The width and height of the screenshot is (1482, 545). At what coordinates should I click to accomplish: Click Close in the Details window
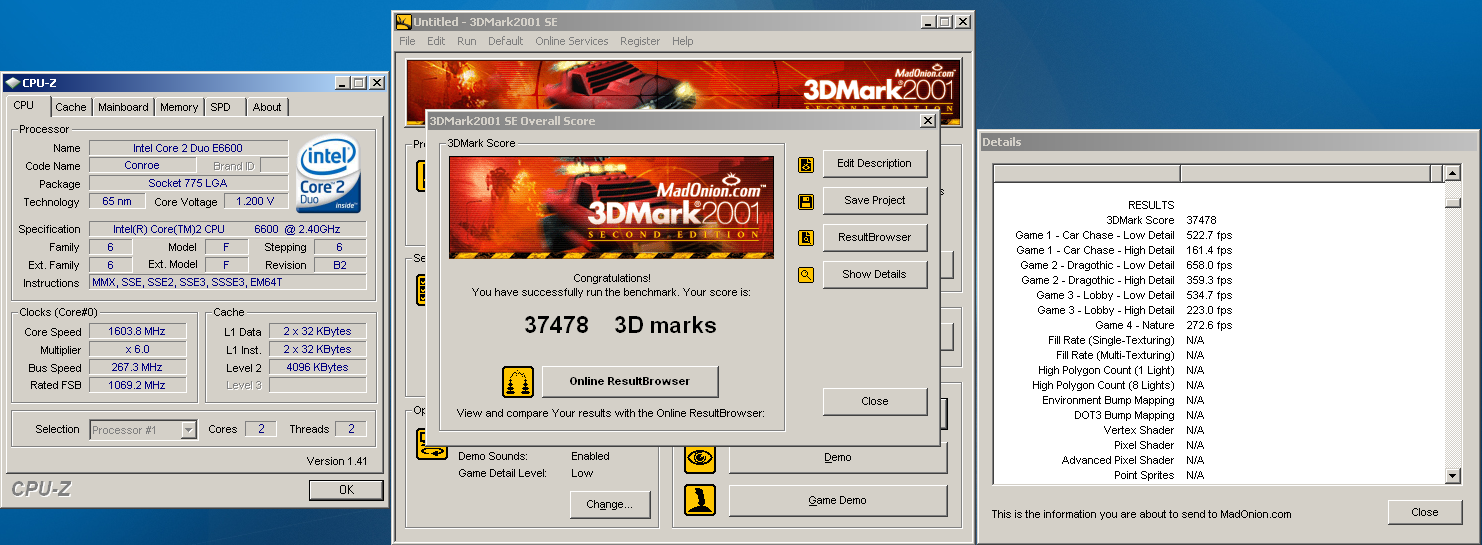pyautogui.click(x=1425, y=513)
